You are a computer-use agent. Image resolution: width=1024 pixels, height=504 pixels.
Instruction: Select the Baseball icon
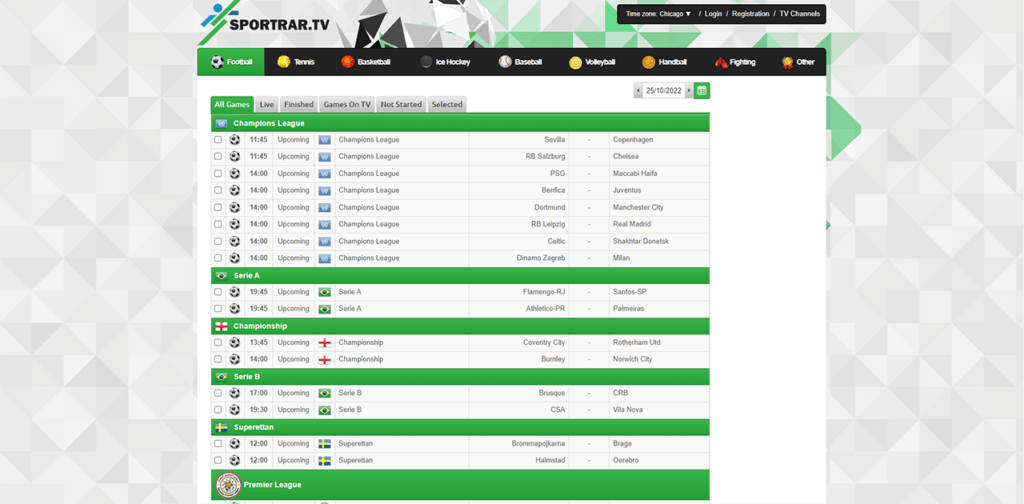coord(505,62)
